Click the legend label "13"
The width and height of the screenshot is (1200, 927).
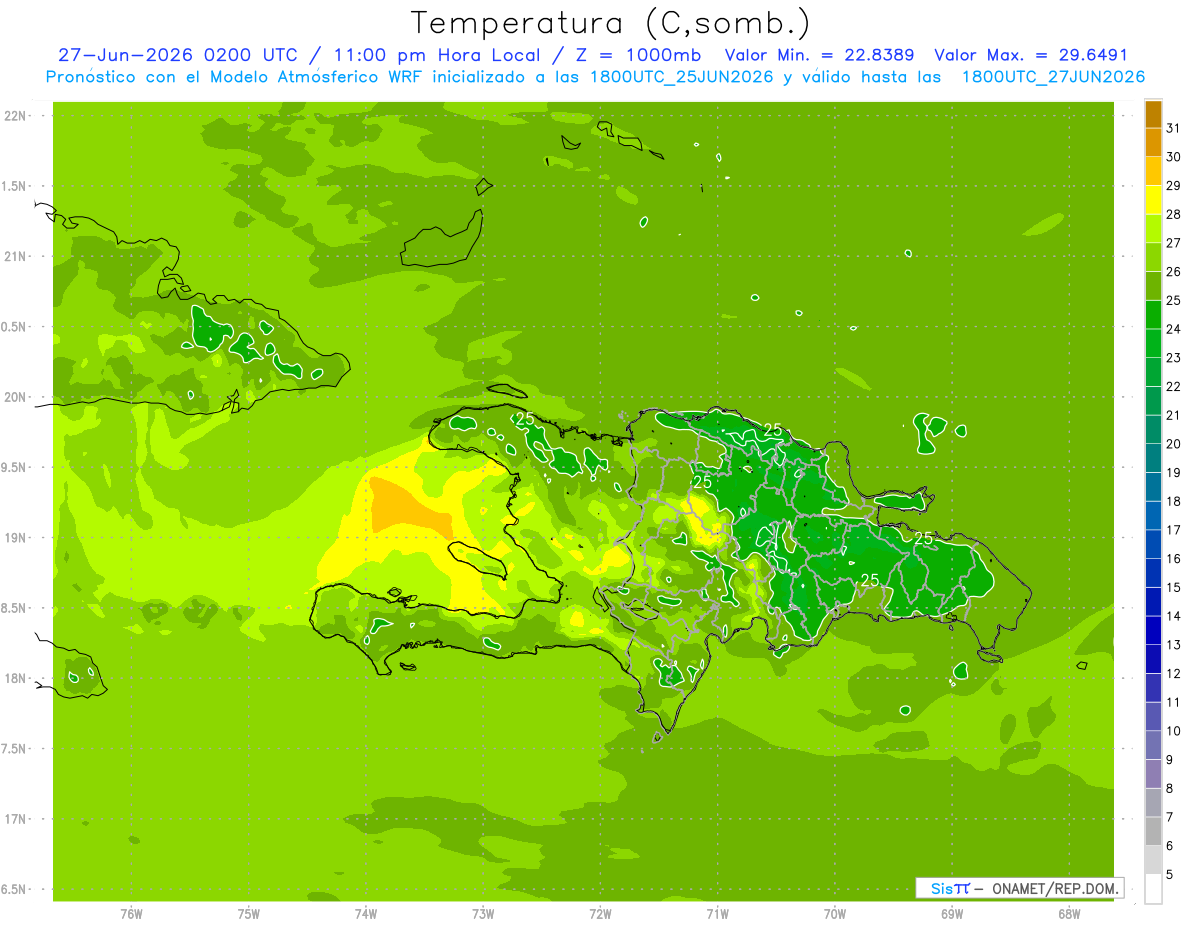(1174, 645)
